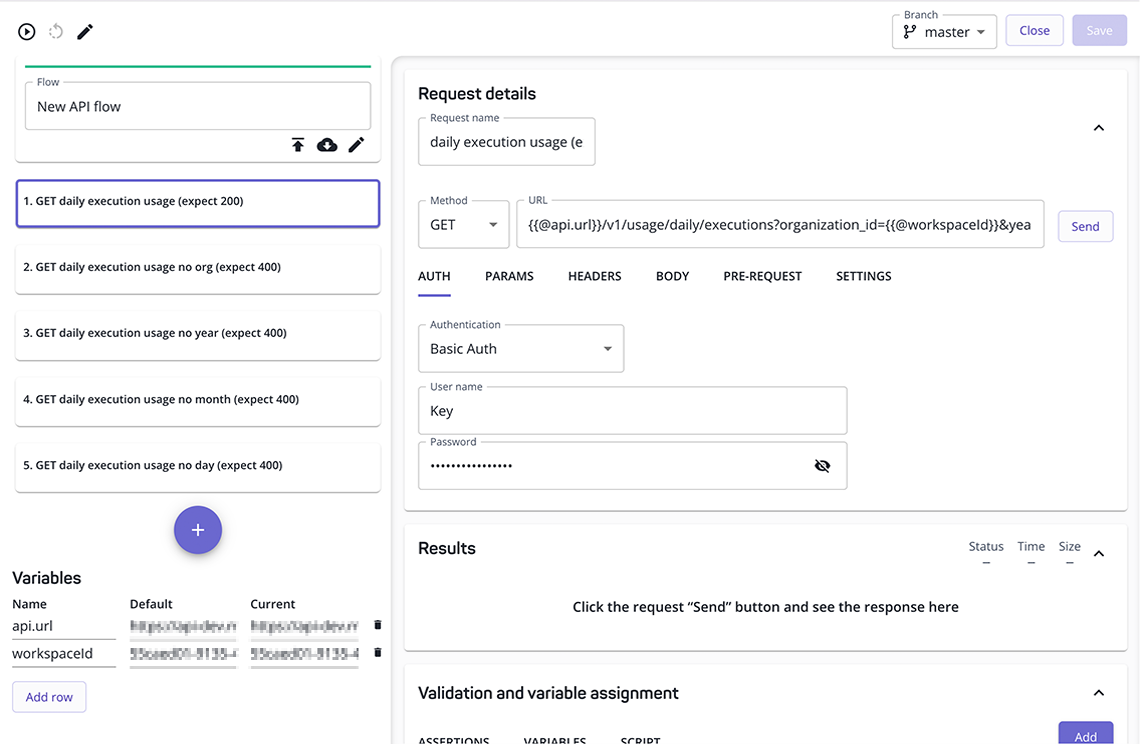Viewport: 1140px width, 744px height.
Task: Click the cloud download icon on the flow card
Action: (327, 145)
